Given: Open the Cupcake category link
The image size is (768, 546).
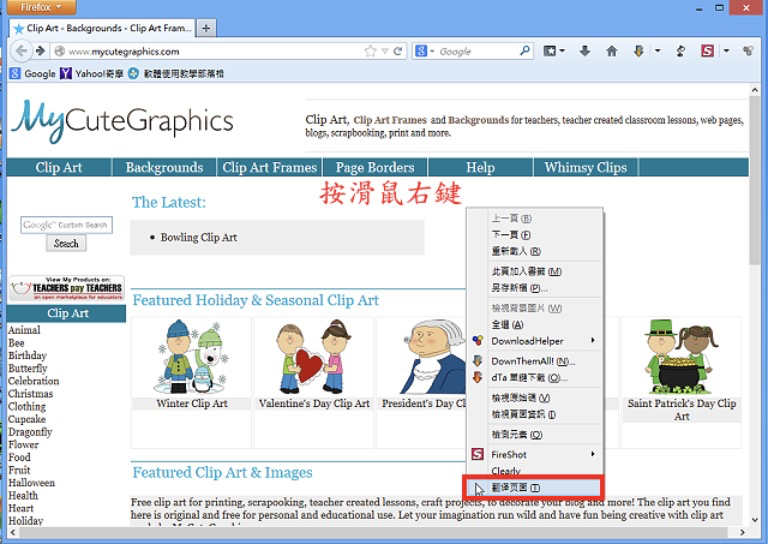Looking at the screenshot, I should point(27,419).
